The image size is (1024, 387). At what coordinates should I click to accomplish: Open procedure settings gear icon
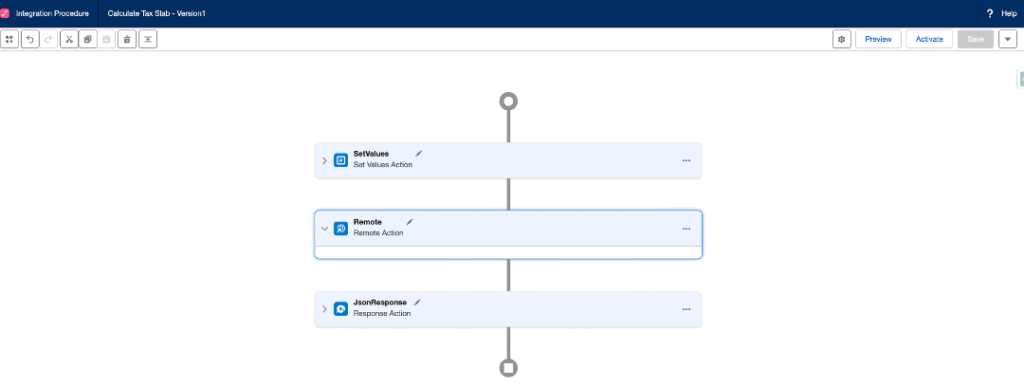coord(842,39)
